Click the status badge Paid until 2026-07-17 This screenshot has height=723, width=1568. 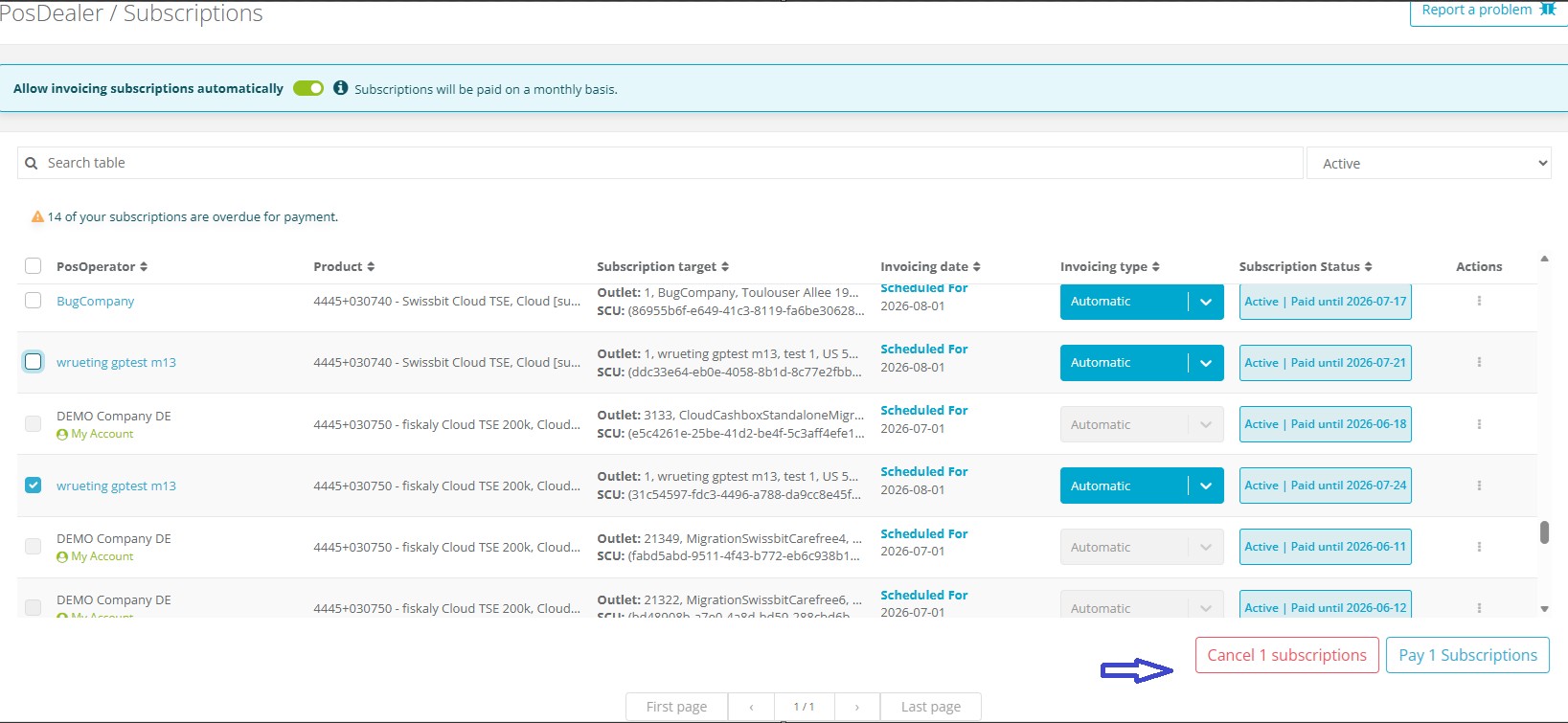pos(1326,302)
